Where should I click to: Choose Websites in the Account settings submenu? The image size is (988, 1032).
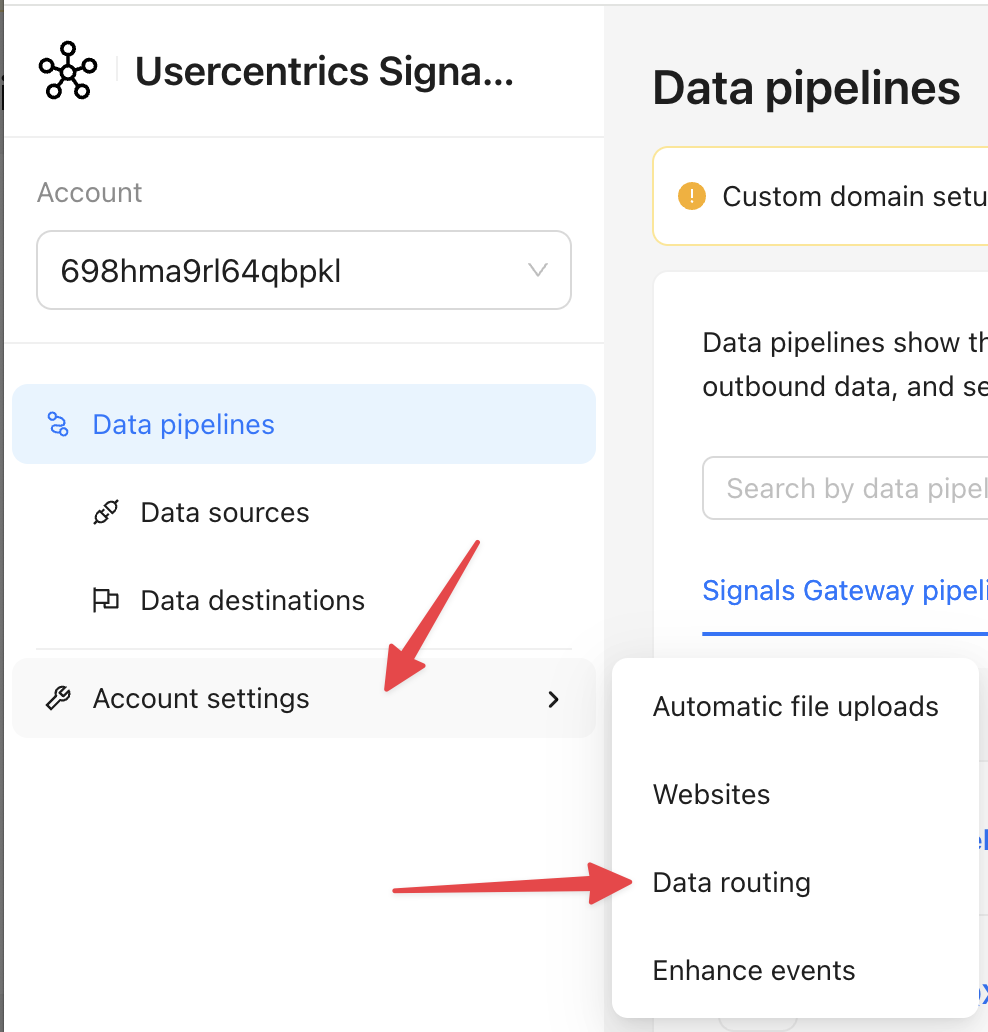711,795
